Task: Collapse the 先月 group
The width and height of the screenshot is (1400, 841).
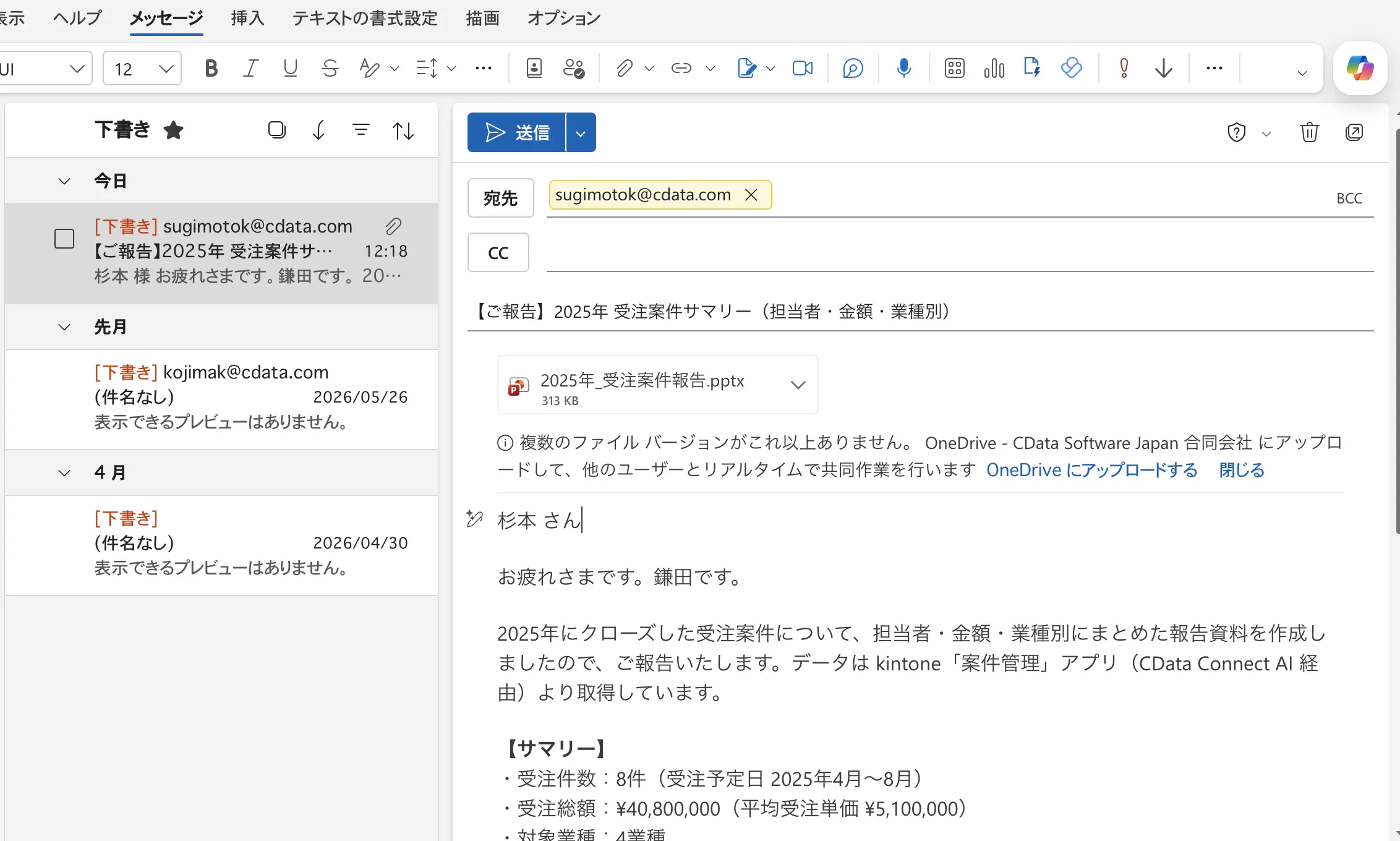Action: click(x=64, y=327)
